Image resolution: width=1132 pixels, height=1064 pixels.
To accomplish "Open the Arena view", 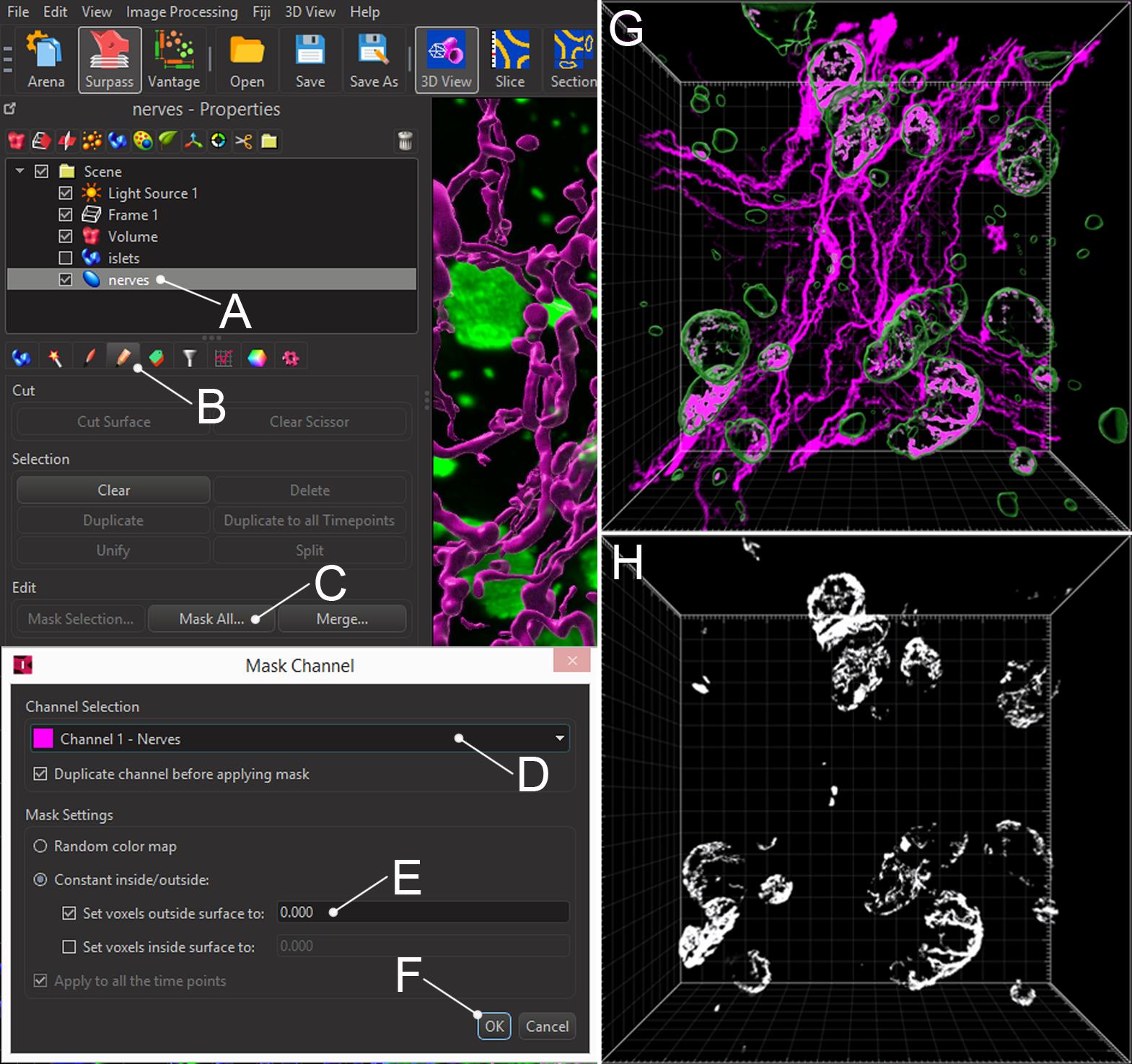I will [x=45, y=60].
